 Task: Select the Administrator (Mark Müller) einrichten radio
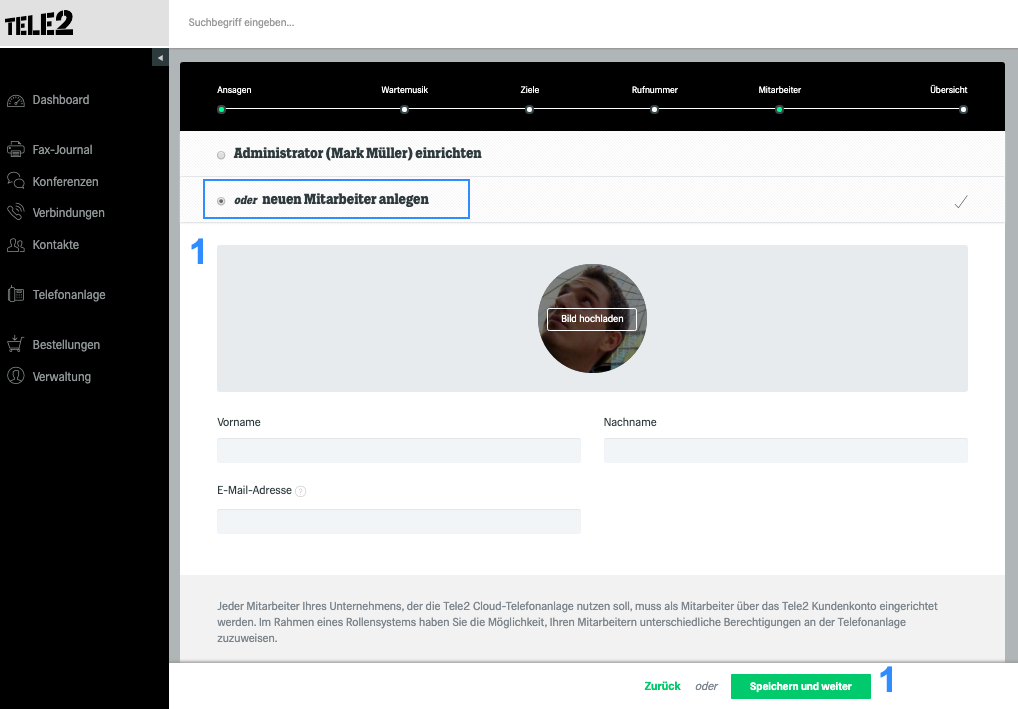click(x=221, y=155)
